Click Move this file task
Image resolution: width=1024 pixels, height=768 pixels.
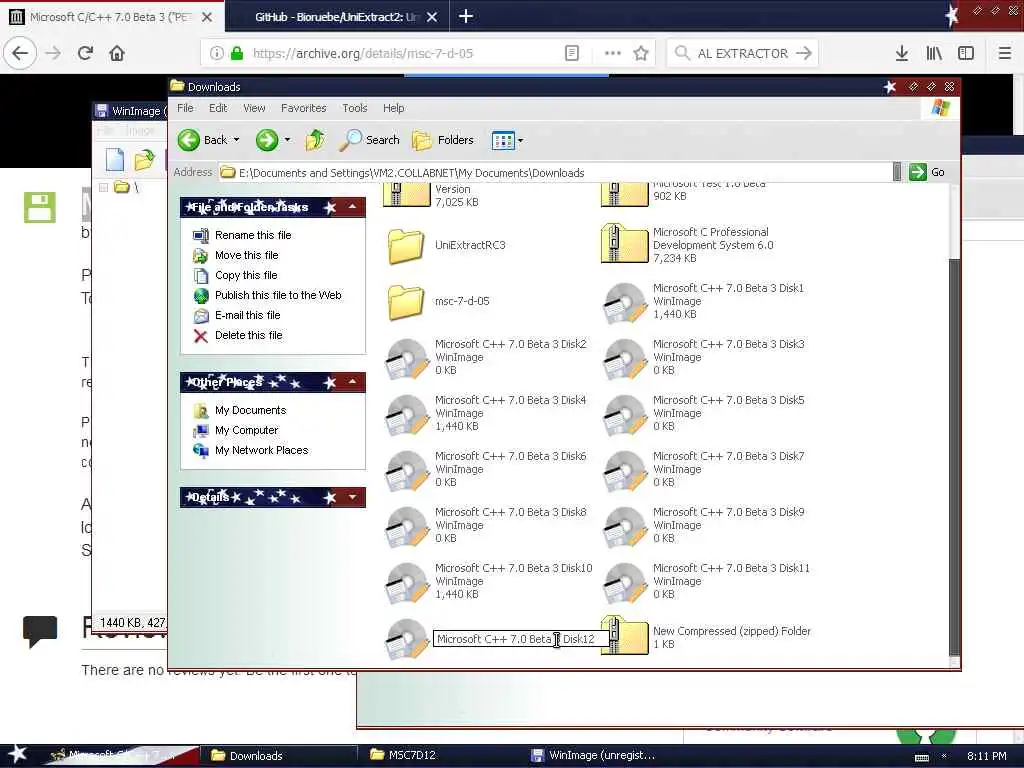click(x=246, y=255)
